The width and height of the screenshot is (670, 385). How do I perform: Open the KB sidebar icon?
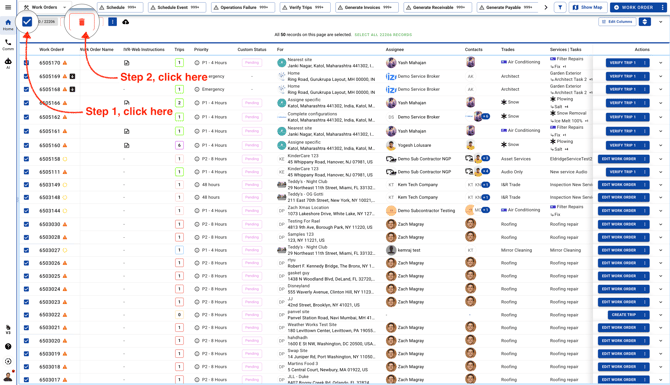point(8,329)
